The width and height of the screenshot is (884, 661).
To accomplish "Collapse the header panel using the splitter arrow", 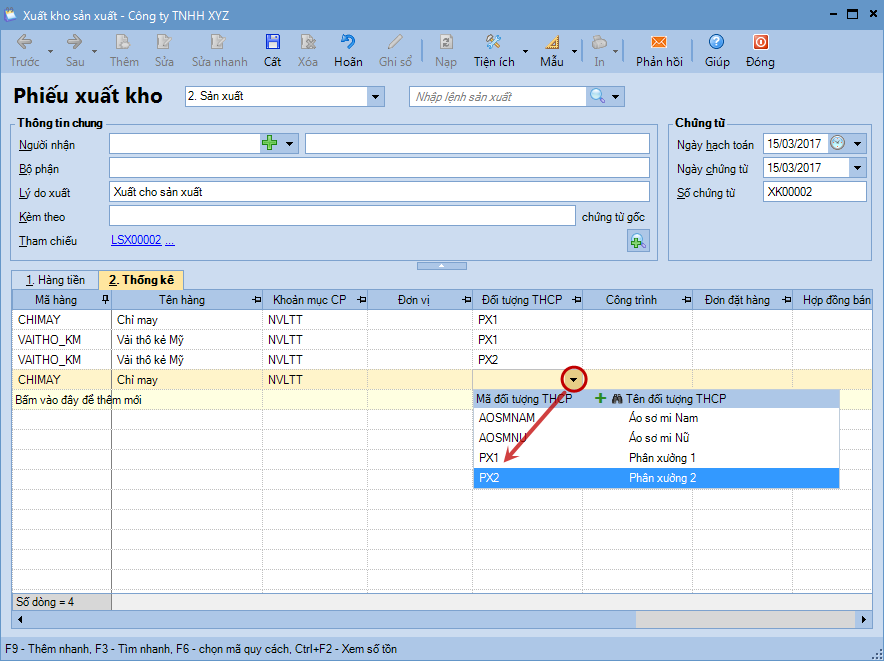I will pos(441,265).
